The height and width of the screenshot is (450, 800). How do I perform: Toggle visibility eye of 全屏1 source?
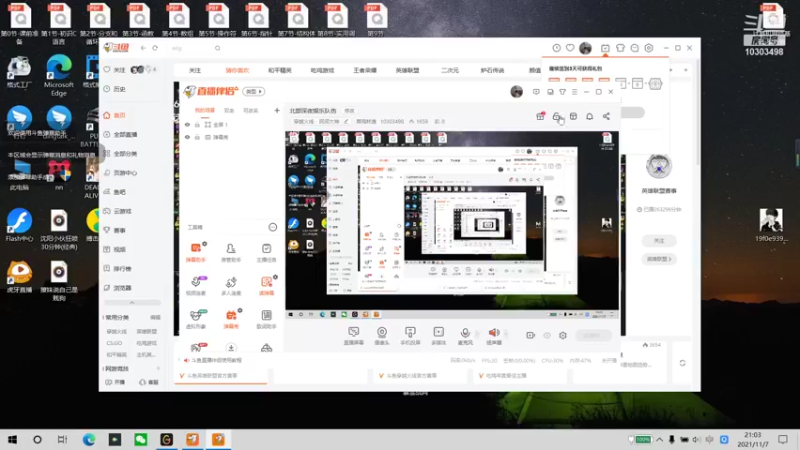pyautogui.click(x=187, y=124)
